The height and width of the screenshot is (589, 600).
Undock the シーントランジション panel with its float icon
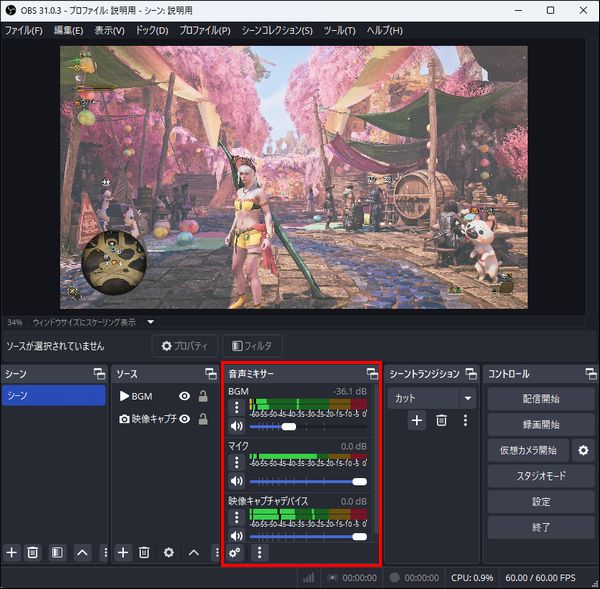(471, 374)
